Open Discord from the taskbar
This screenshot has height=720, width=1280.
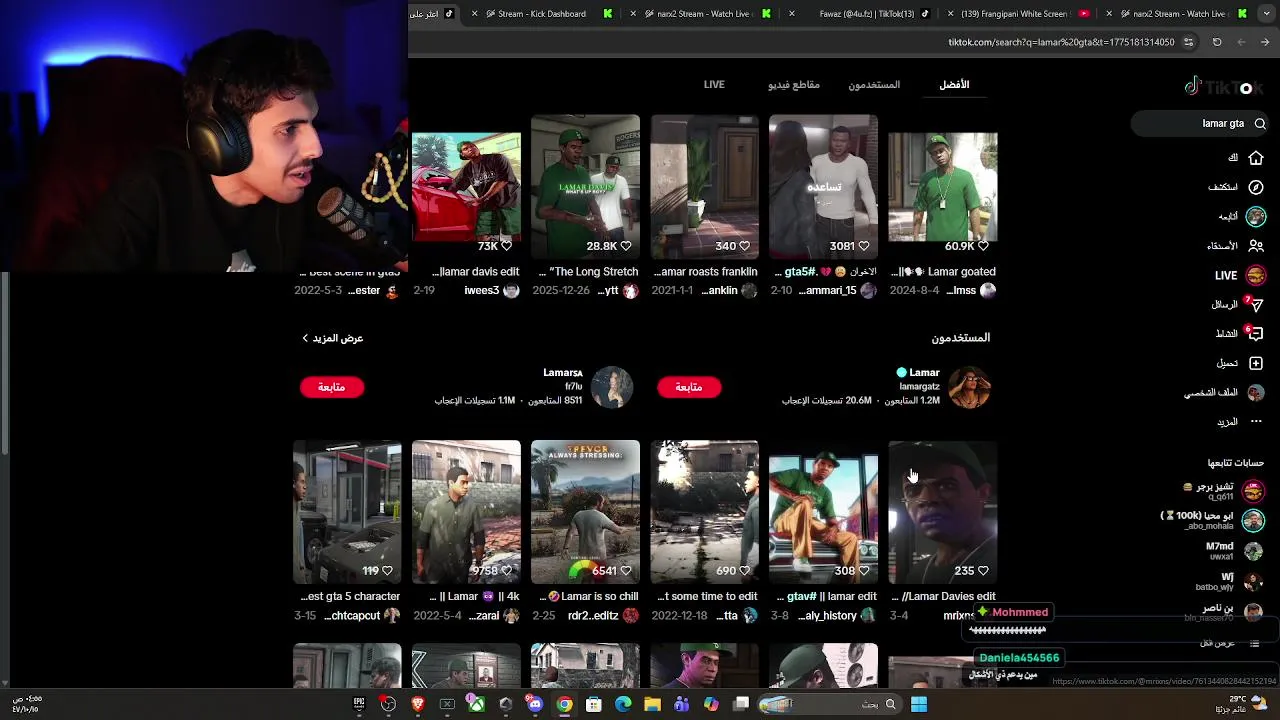point(535,704)
